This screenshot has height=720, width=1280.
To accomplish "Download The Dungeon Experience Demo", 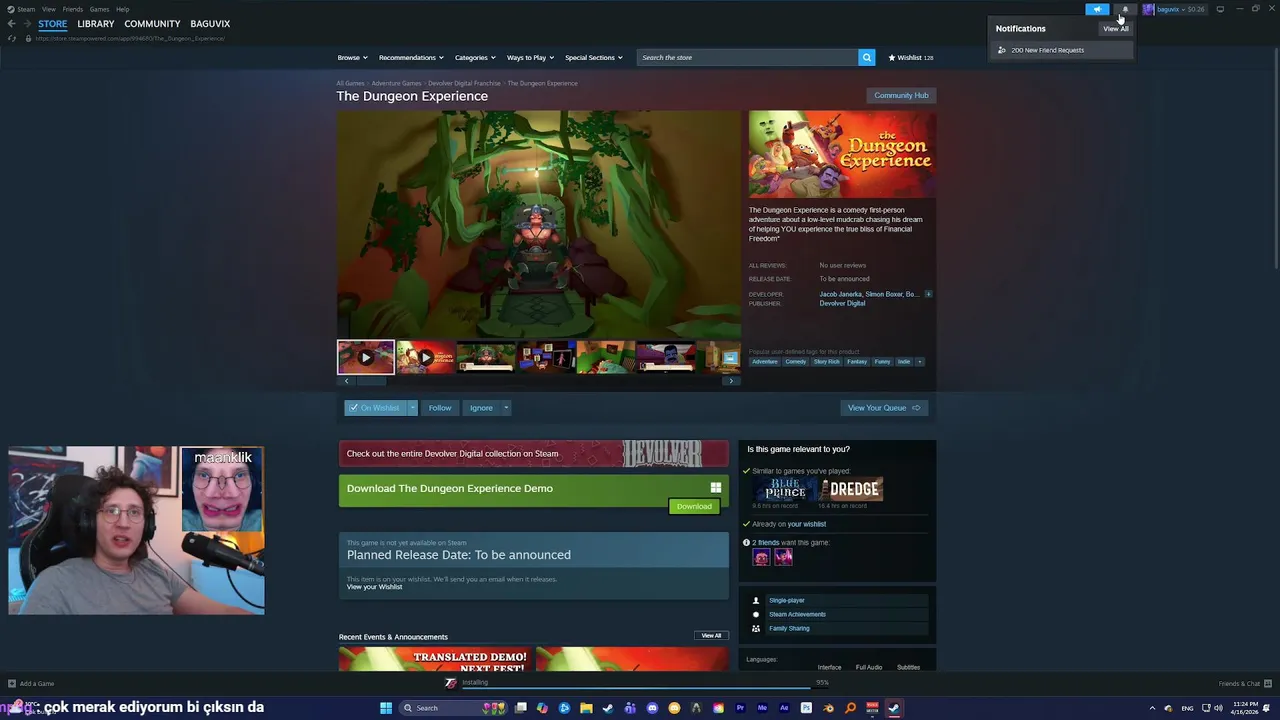I will point(694,506).
